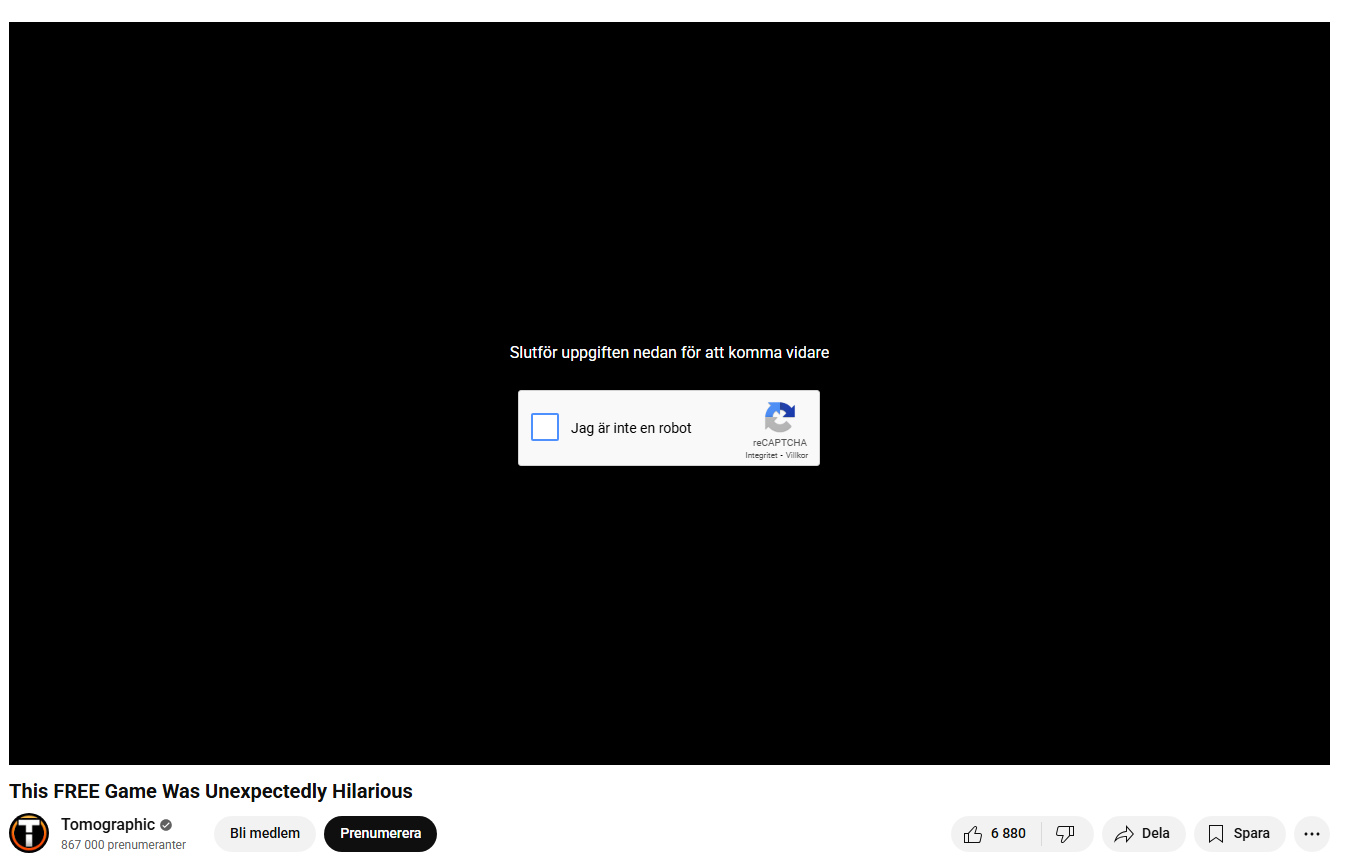1354x864 pixels.
Task: Open the reCAPTCHA Villkor link
Action: click(797, 455)
